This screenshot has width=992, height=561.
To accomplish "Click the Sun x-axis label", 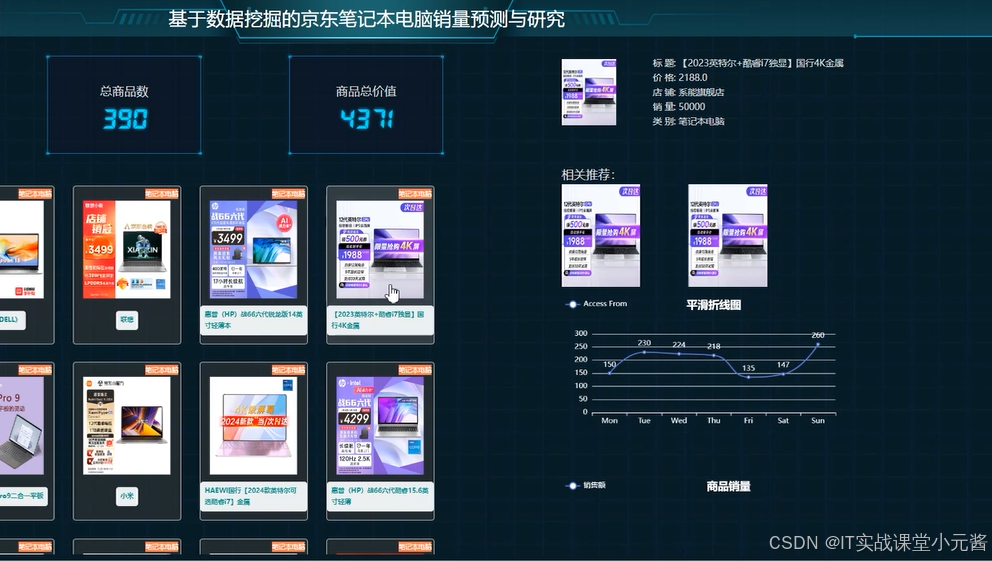I will [x=818, y=421].
